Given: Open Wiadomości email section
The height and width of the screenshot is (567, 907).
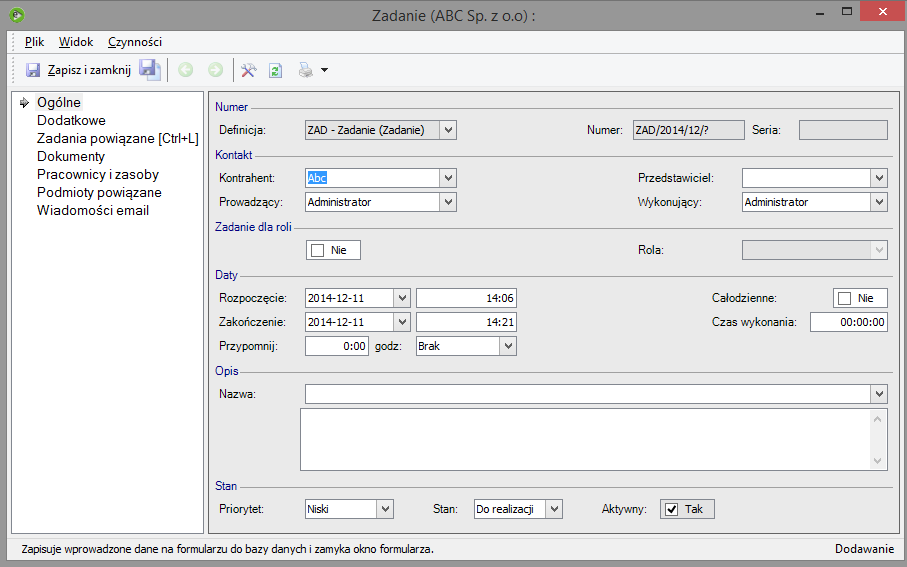Looking at the screenshot, I should coord(93,210).
